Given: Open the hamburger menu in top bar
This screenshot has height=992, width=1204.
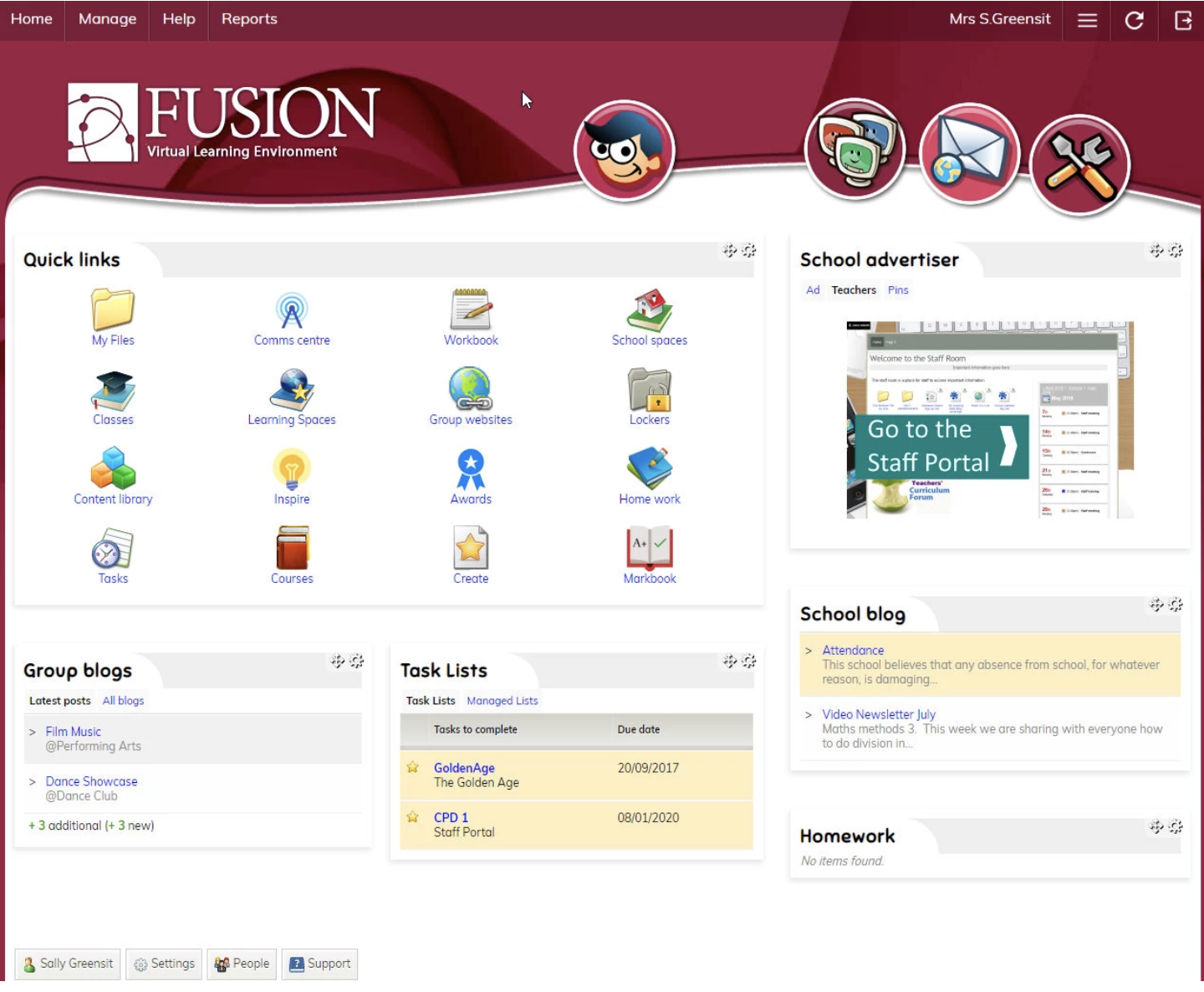Looking at the screenshot, I should 1087,20.
